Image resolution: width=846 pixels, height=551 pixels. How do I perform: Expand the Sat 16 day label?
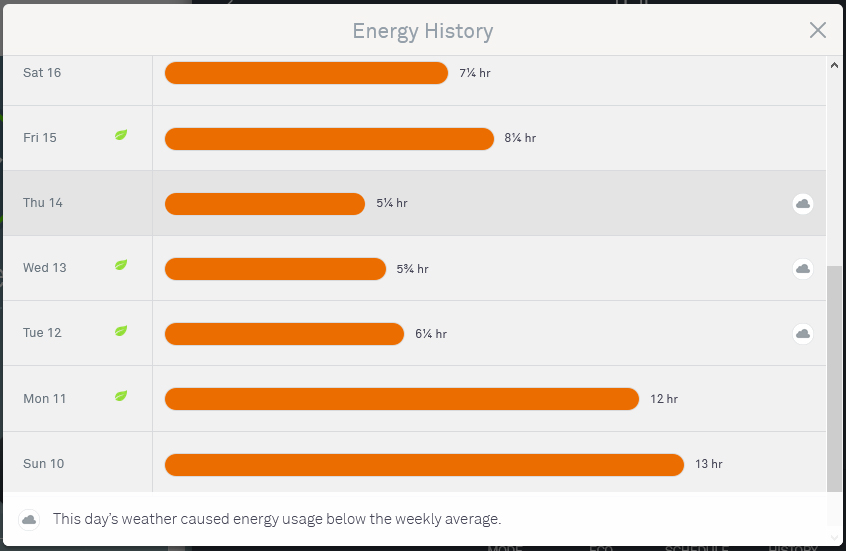(42, 73)
